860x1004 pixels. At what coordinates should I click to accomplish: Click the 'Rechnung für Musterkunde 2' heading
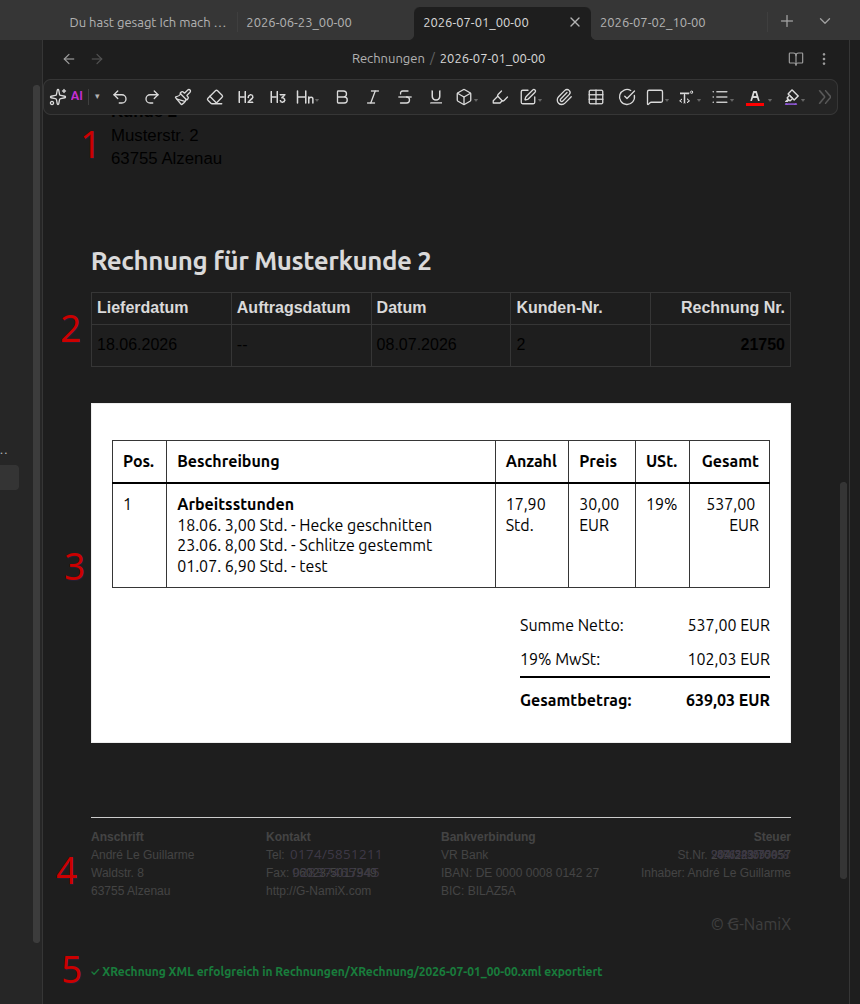(261, 261)
